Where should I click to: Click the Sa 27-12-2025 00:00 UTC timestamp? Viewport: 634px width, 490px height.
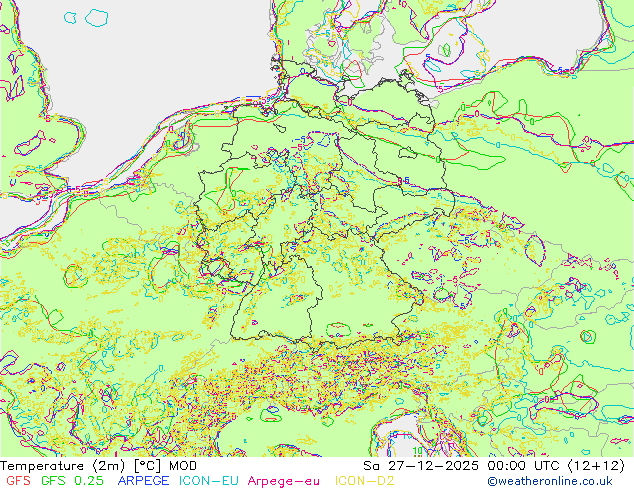(x=494, y=466)
